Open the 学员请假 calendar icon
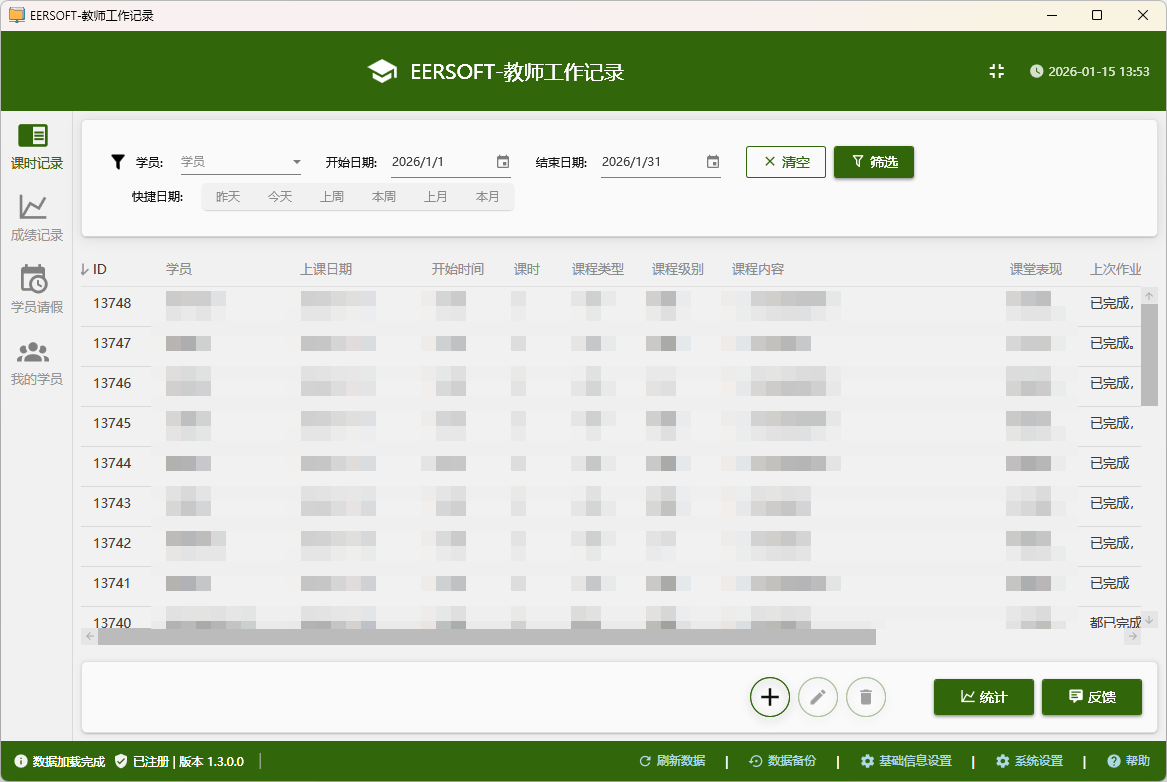 click(x=34, y=279)
